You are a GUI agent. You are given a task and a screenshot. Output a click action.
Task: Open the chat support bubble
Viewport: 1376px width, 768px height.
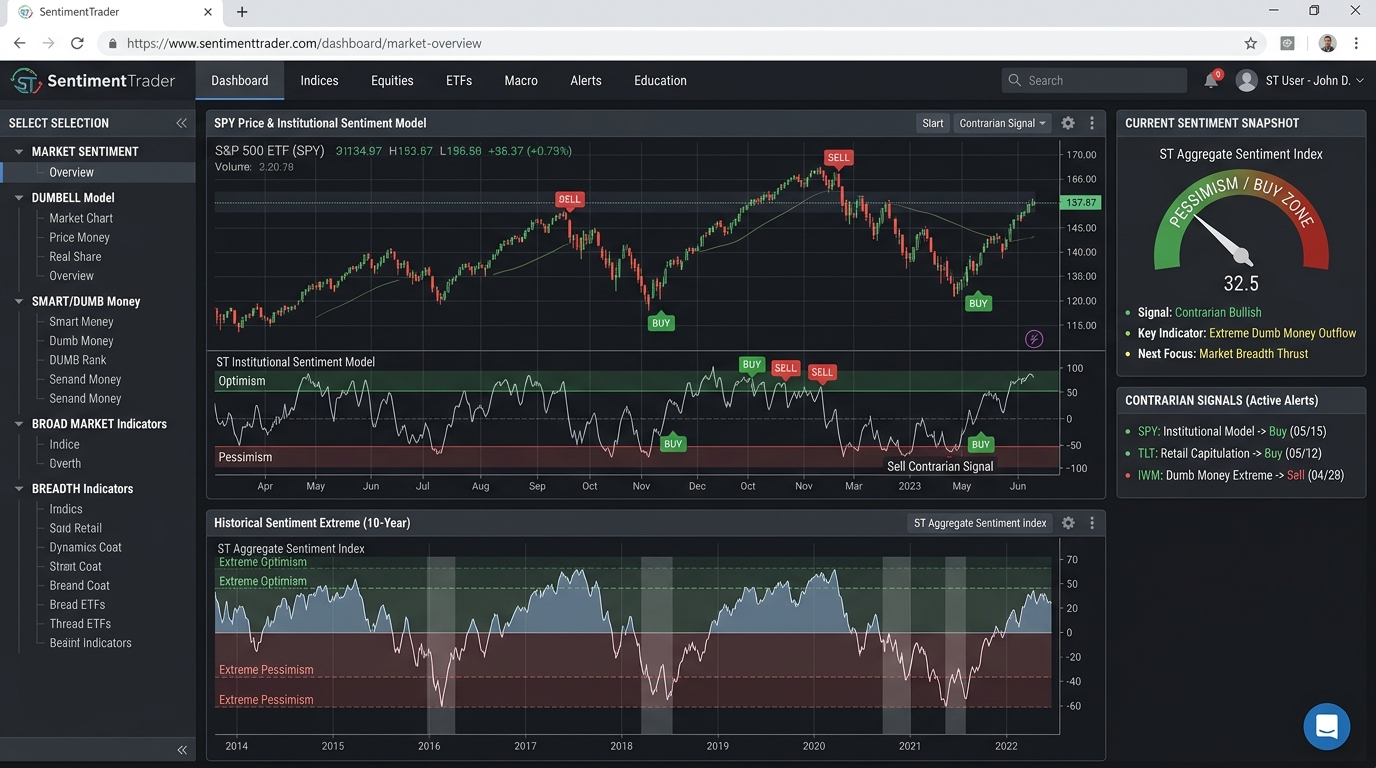coord(1326,726)
